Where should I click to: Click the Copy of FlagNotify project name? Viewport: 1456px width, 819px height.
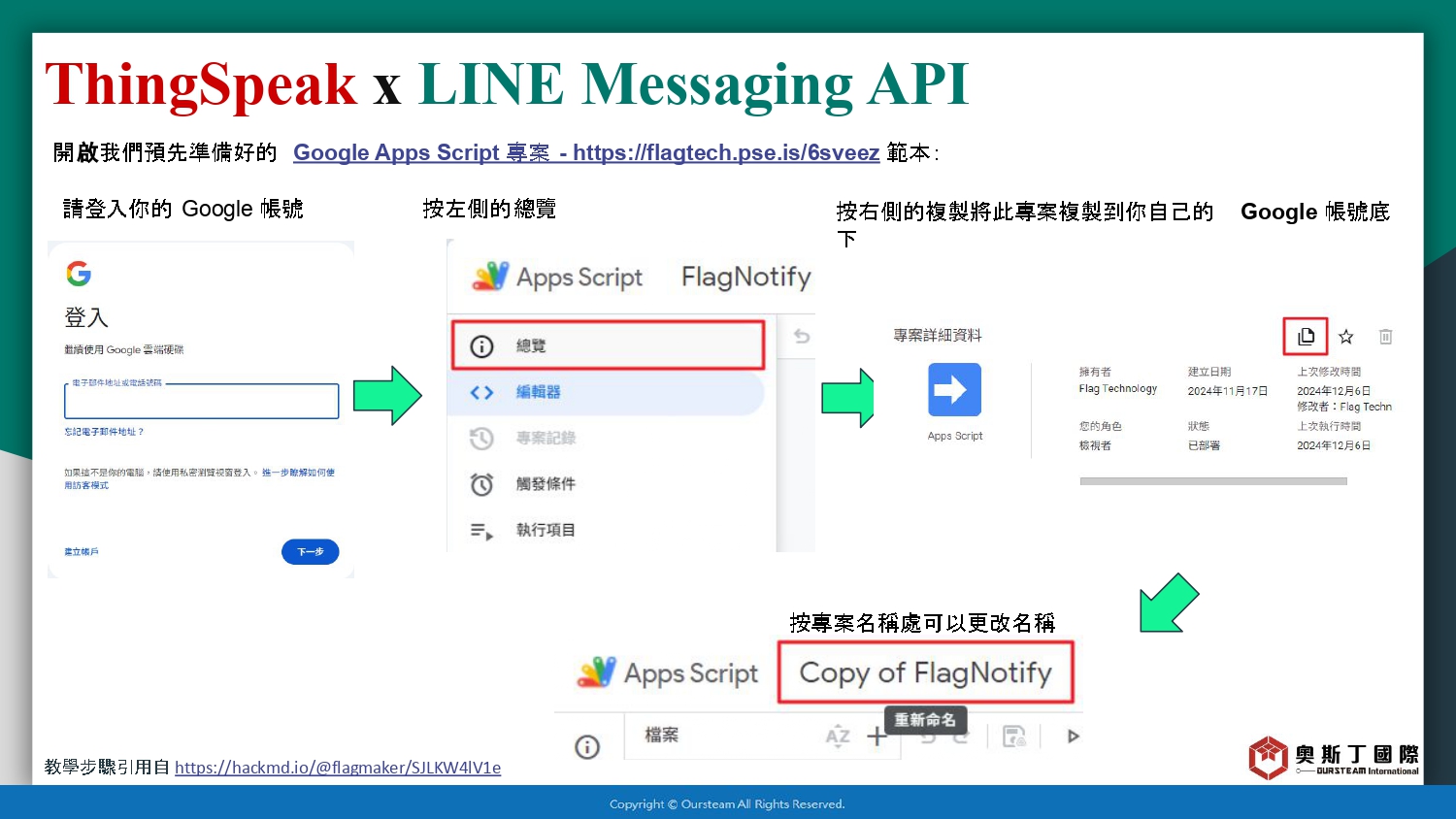point(925,672)
